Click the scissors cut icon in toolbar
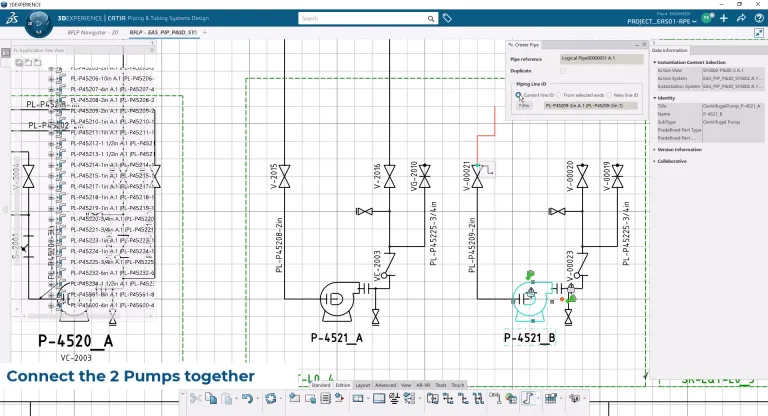This screenshot has width=768, height=416. [195, 398]
